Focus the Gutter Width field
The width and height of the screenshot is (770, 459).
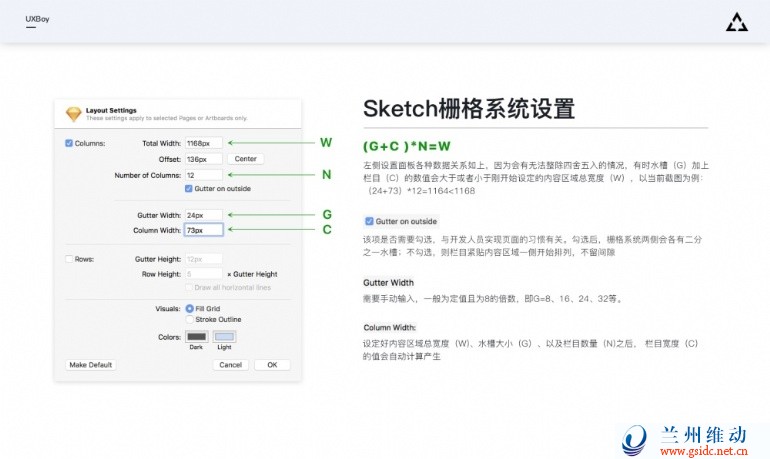[204, 214]
